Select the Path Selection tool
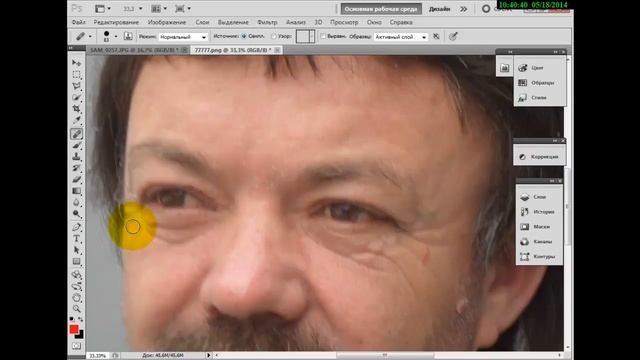This screenshot has height=360, width=640. tap(76, 250)
